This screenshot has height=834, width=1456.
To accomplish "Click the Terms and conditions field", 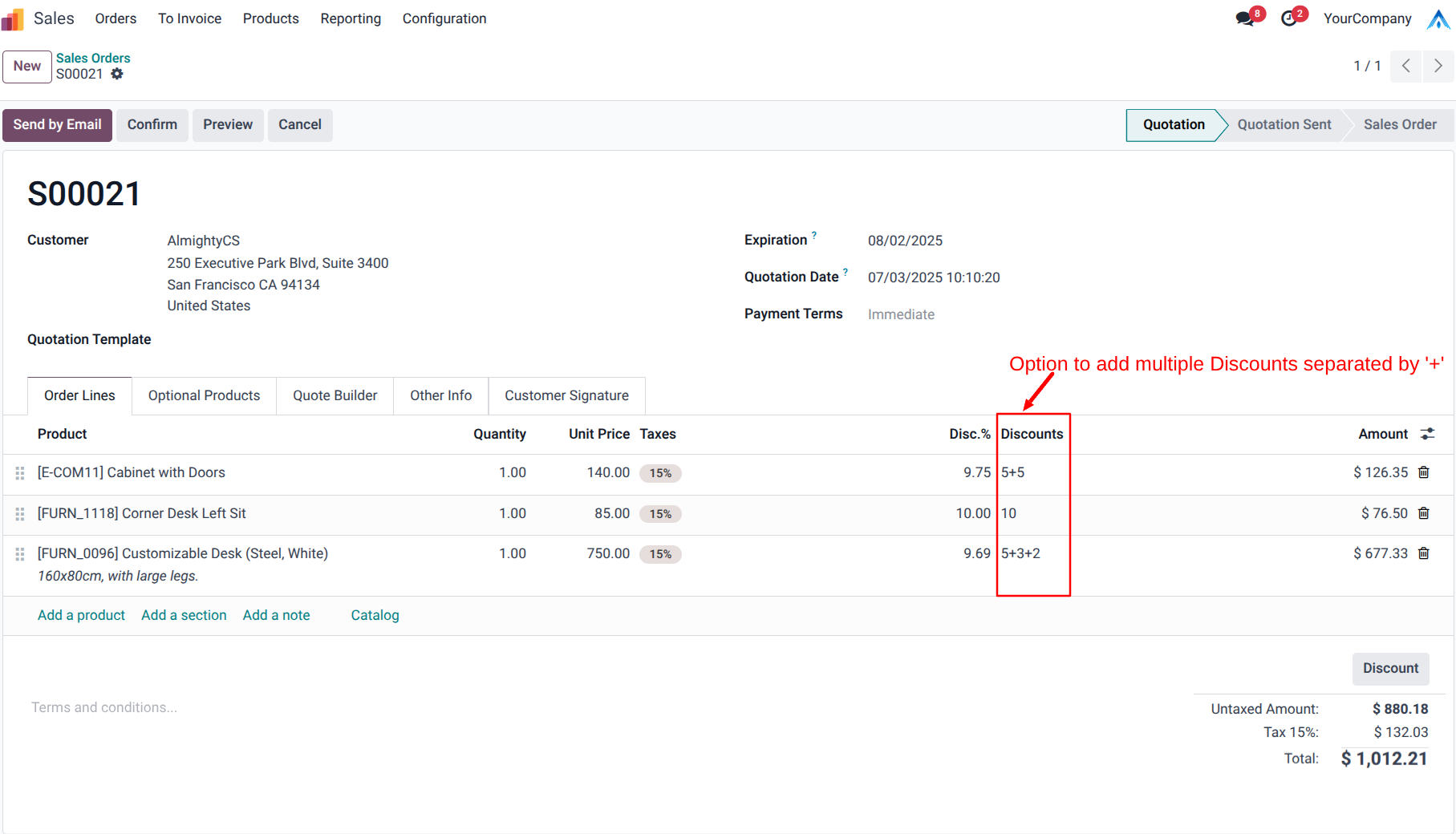I will 104,707.
